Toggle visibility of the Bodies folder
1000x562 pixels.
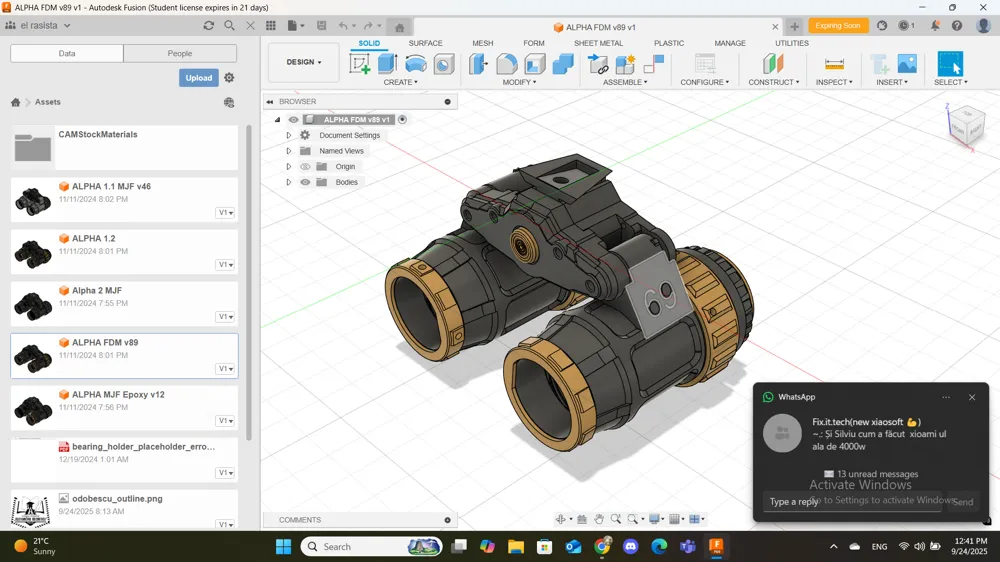point(305,182)
